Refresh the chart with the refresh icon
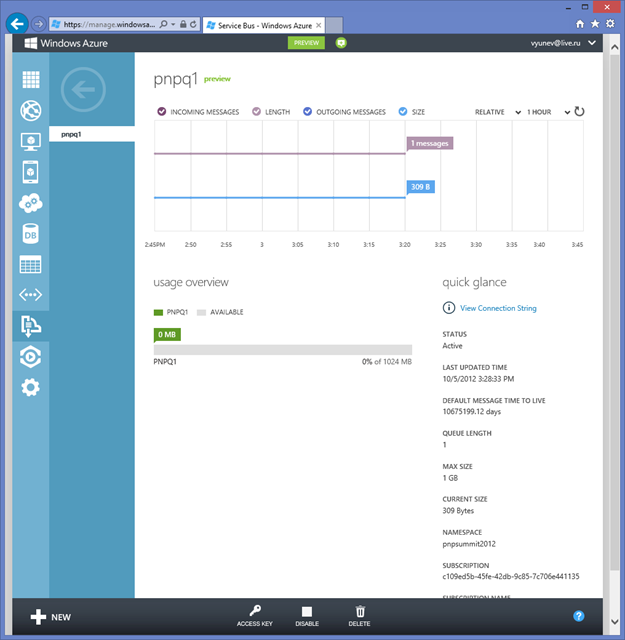 pos(579,111)
